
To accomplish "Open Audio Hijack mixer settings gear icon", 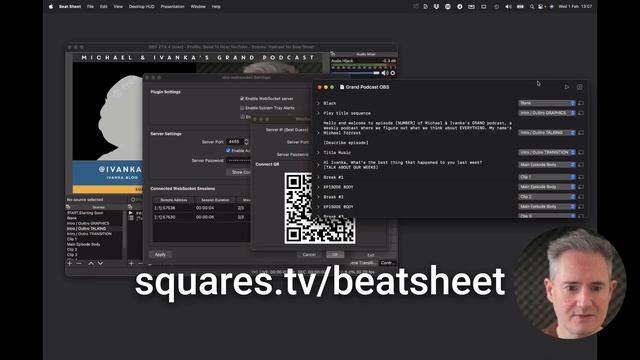I will (x=393, y=73).
